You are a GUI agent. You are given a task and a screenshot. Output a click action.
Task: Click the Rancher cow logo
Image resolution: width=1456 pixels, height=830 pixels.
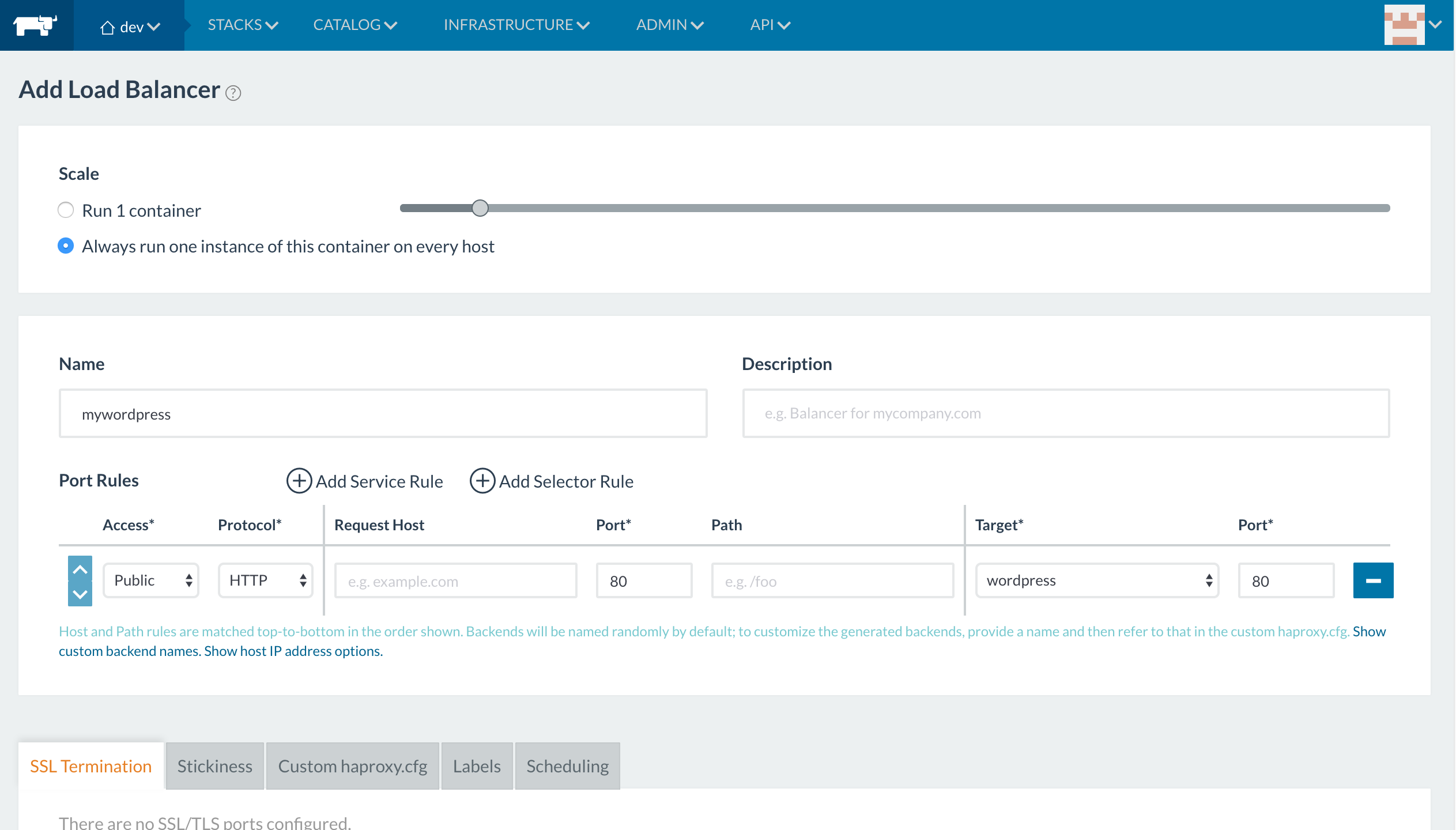pos(36,25)
